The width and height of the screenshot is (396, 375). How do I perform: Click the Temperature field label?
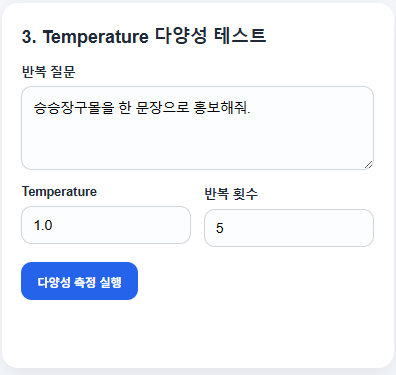[59, 192]
